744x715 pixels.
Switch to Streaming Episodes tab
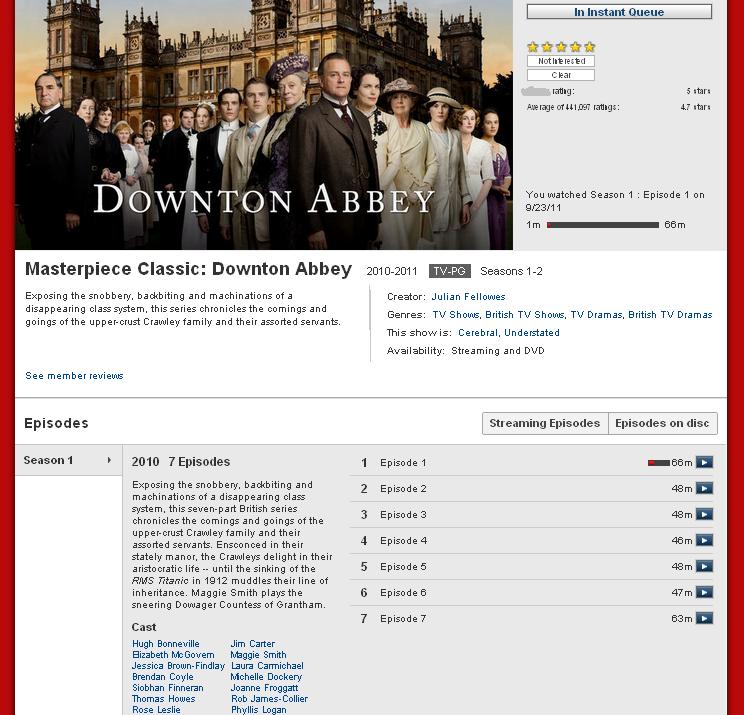[545, 423]
